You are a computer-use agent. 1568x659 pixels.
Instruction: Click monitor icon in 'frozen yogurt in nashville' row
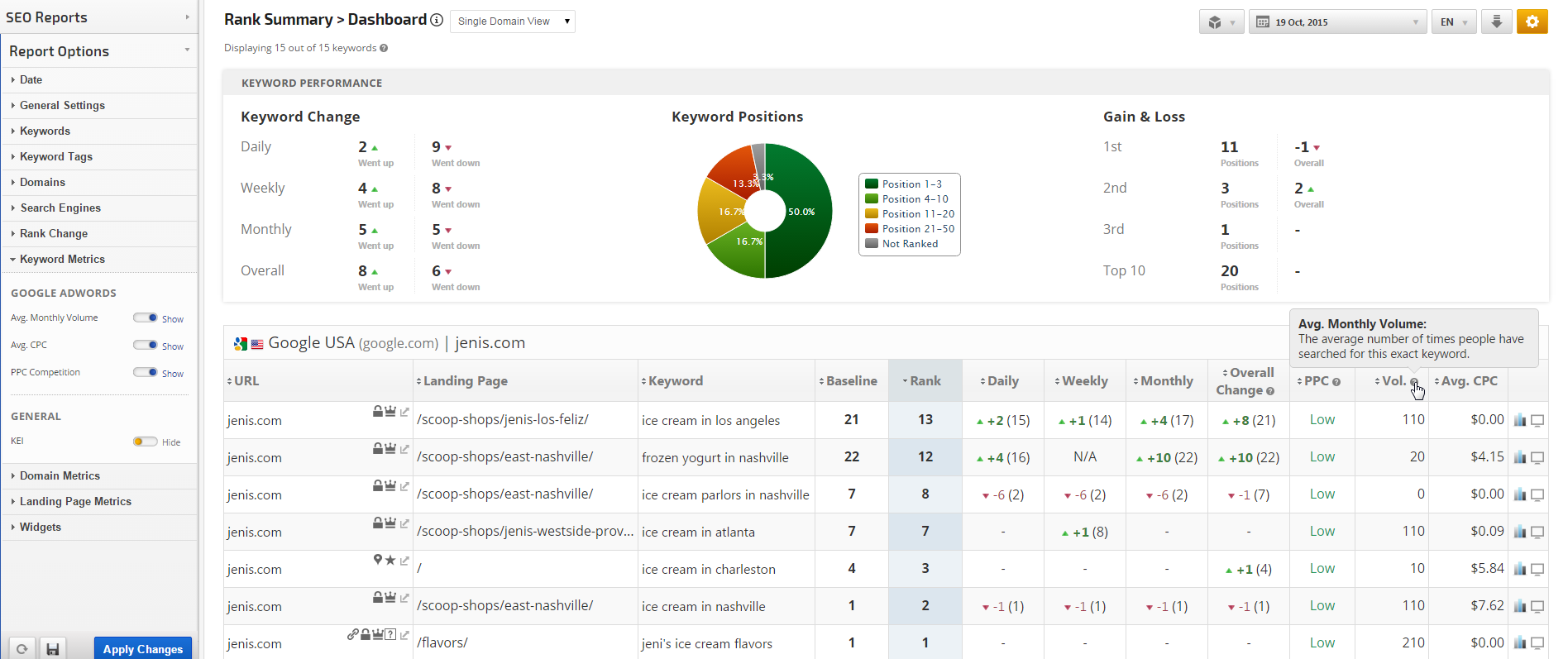coord(1537,457)
